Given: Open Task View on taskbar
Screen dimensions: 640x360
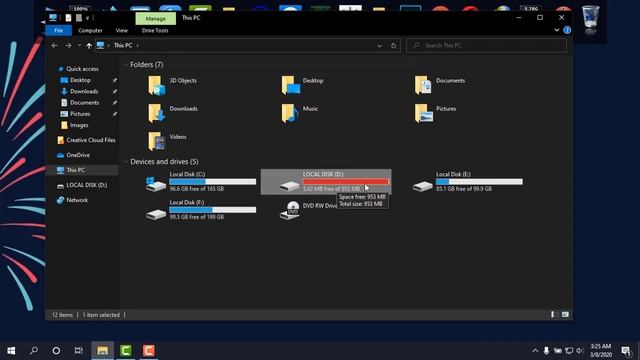Looking at the screenshot, I should click(79, 351).
